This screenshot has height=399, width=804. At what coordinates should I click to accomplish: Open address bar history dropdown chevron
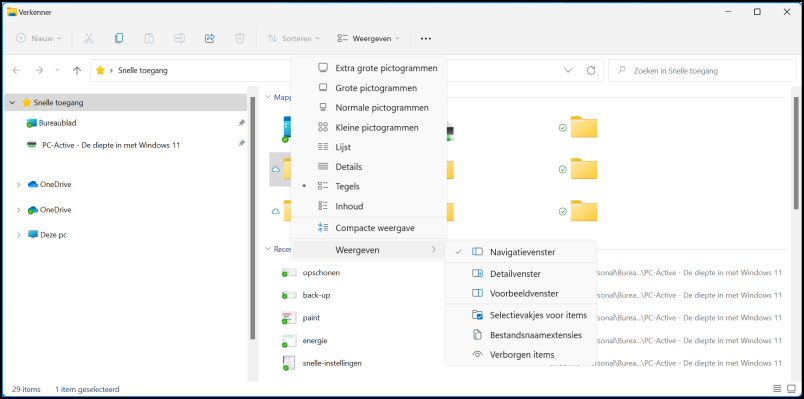coord(568,71)
